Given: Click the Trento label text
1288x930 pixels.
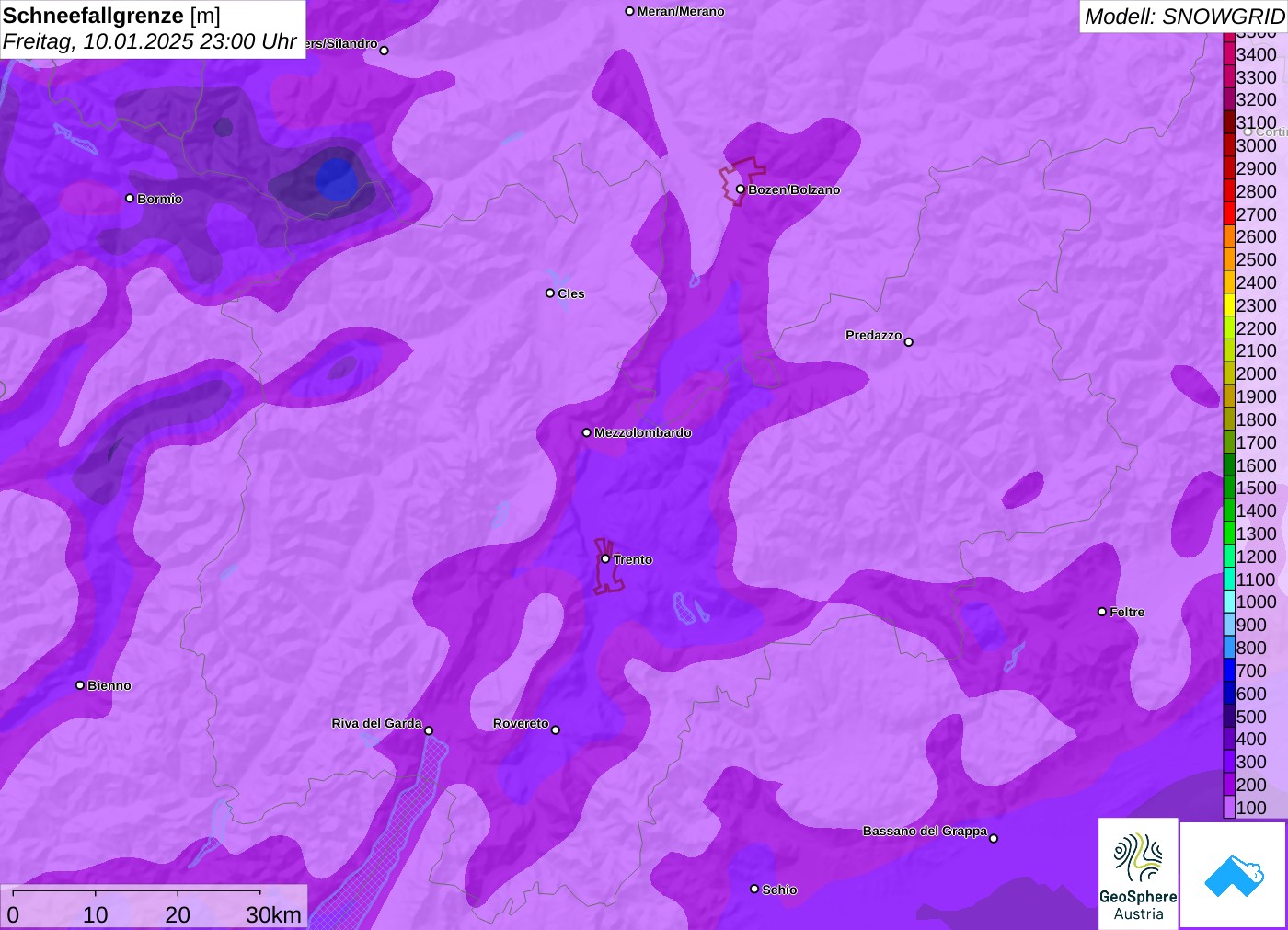Looking at the screenshot, I should (633, 559).
